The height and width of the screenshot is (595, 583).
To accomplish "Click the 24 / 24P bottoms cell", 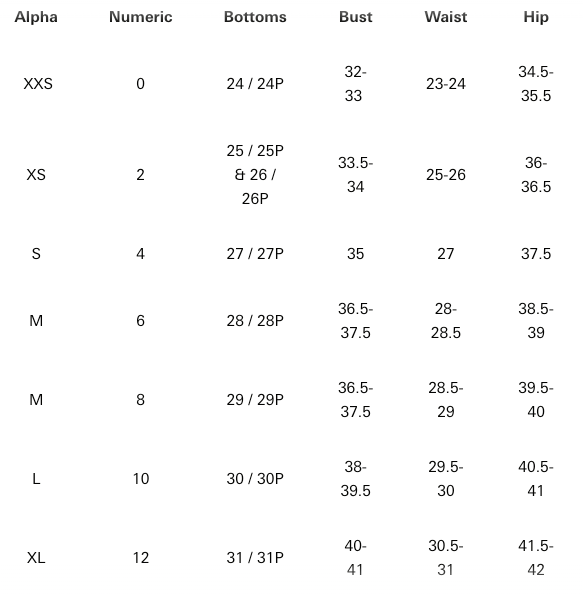I will pos(255,84).
